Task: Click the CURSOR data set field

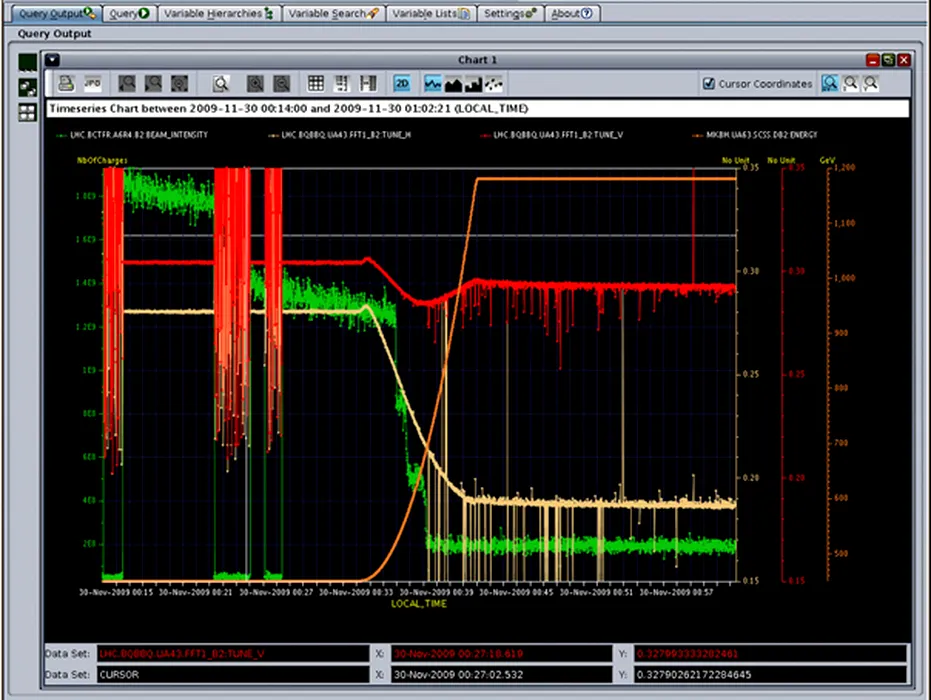Action: tap(233, 674)
